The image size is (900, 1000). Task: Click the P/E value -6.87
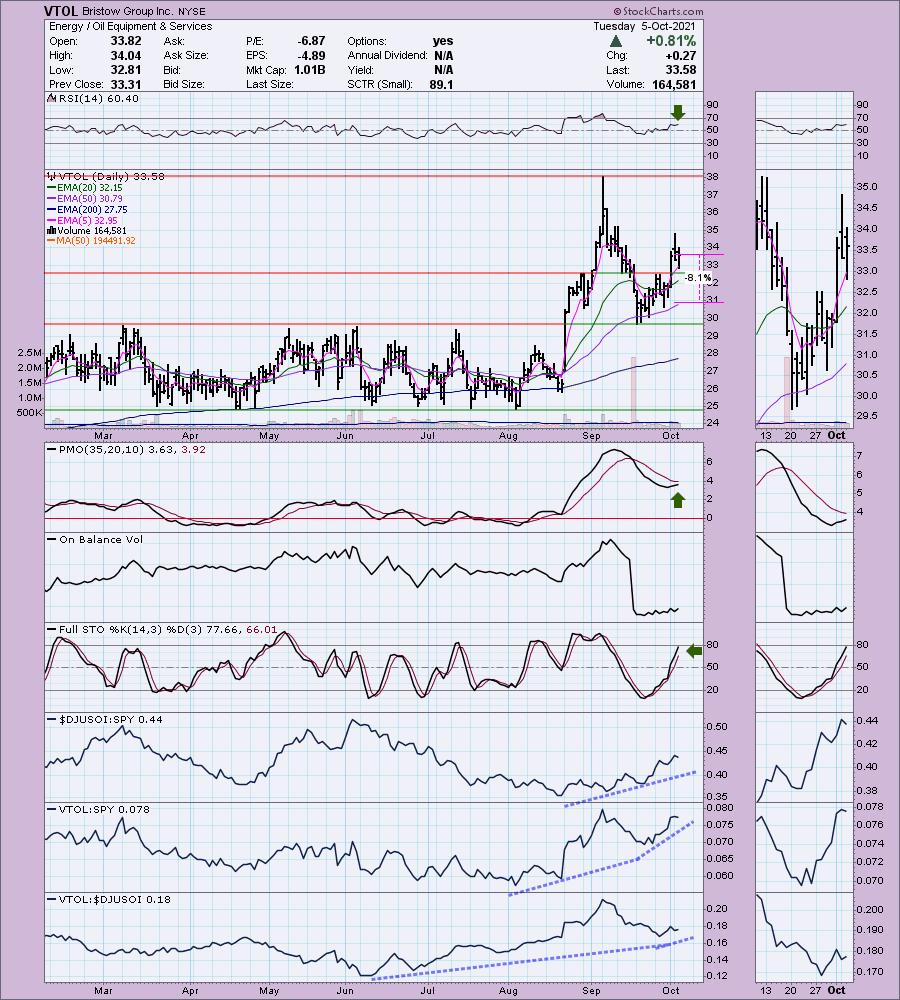(311, 41)
